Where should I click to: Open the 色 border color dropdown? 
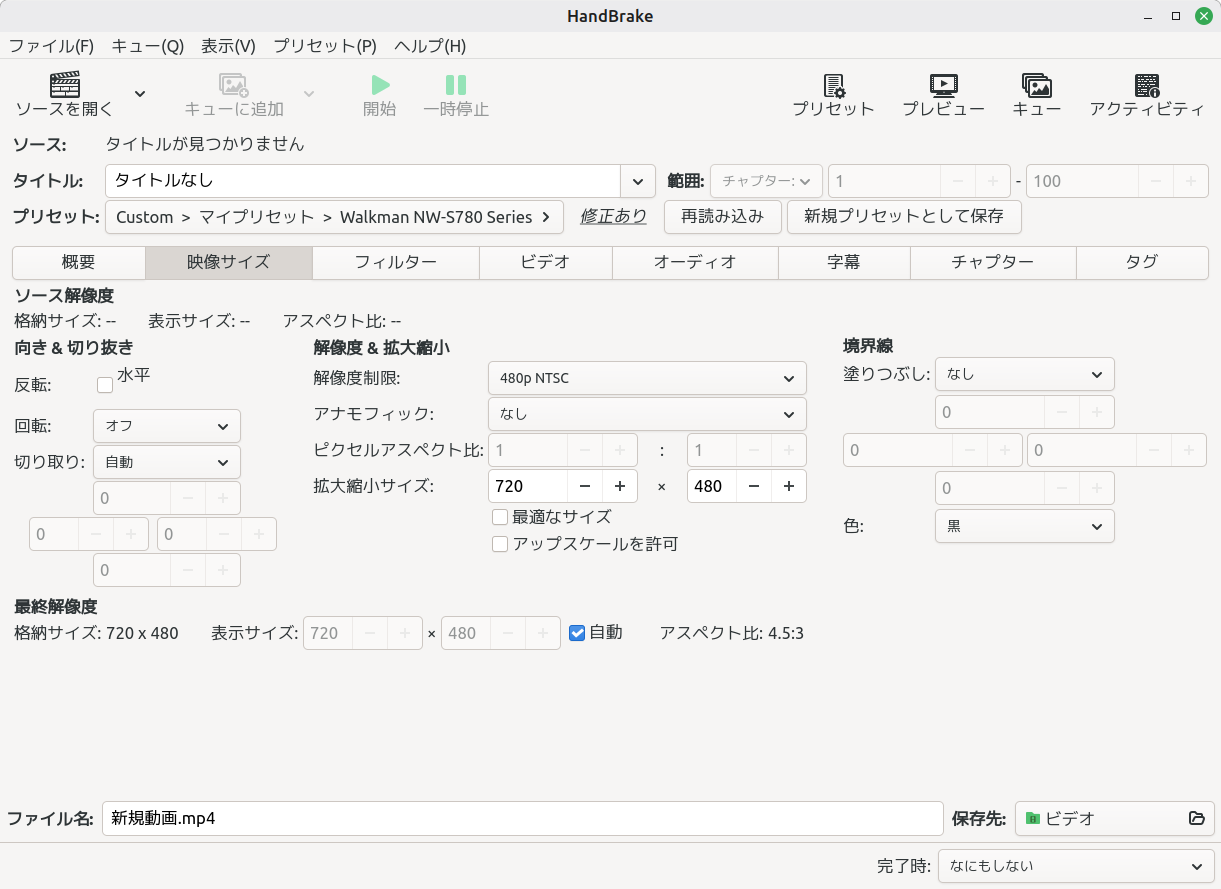1024,526
